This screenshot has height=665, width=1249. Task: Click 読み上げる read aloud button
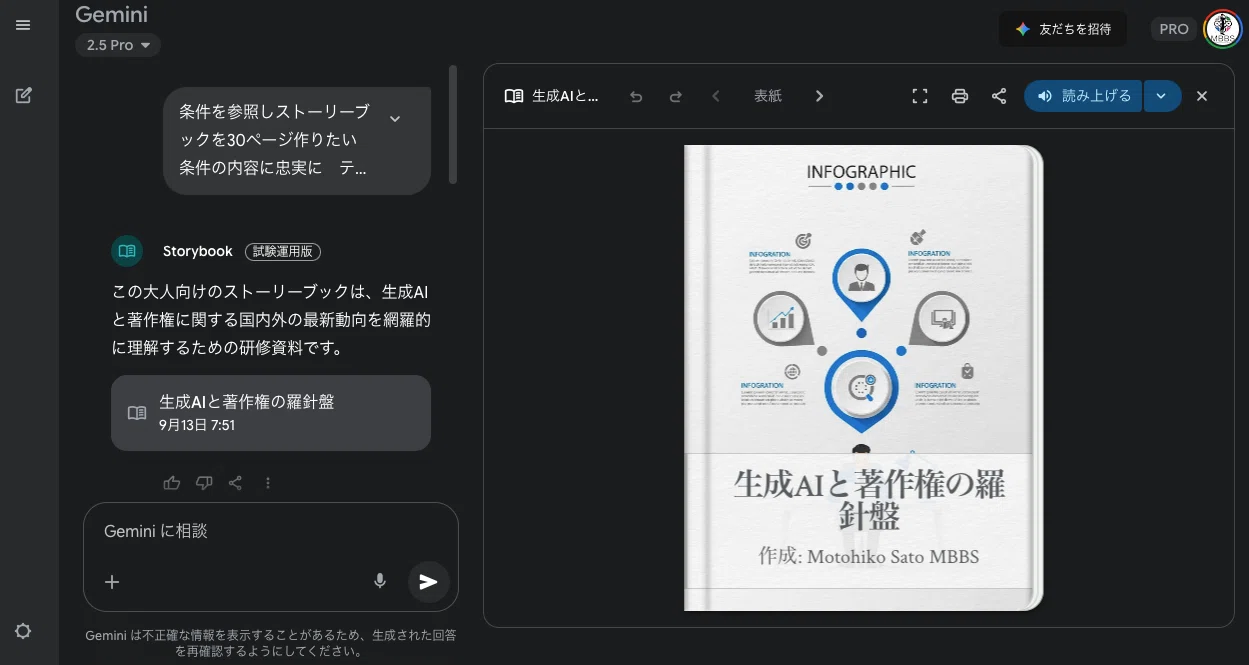click(x=1083, y=96)
